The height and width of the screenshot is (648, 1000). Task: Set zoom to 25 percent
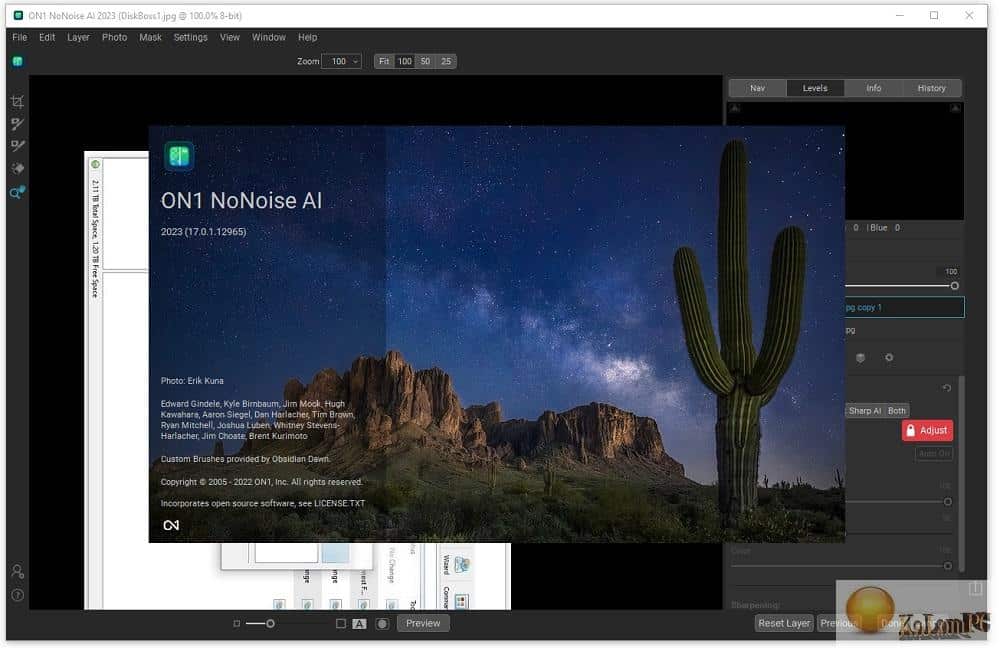tap(446, 61)
